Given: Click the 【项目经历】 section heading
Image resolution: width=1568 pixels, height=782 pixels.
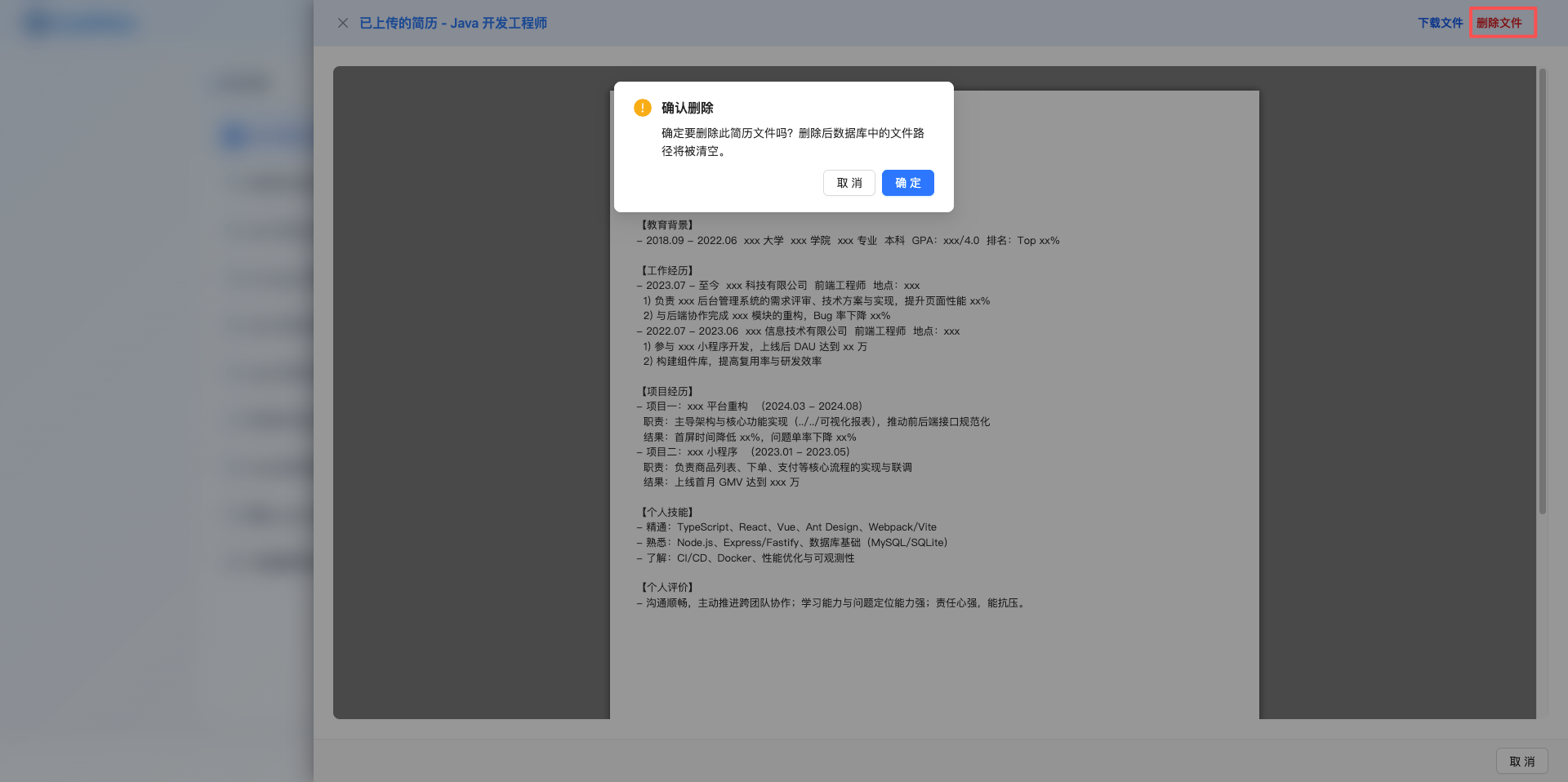Looking at the screenshot, I should point(667,391).
